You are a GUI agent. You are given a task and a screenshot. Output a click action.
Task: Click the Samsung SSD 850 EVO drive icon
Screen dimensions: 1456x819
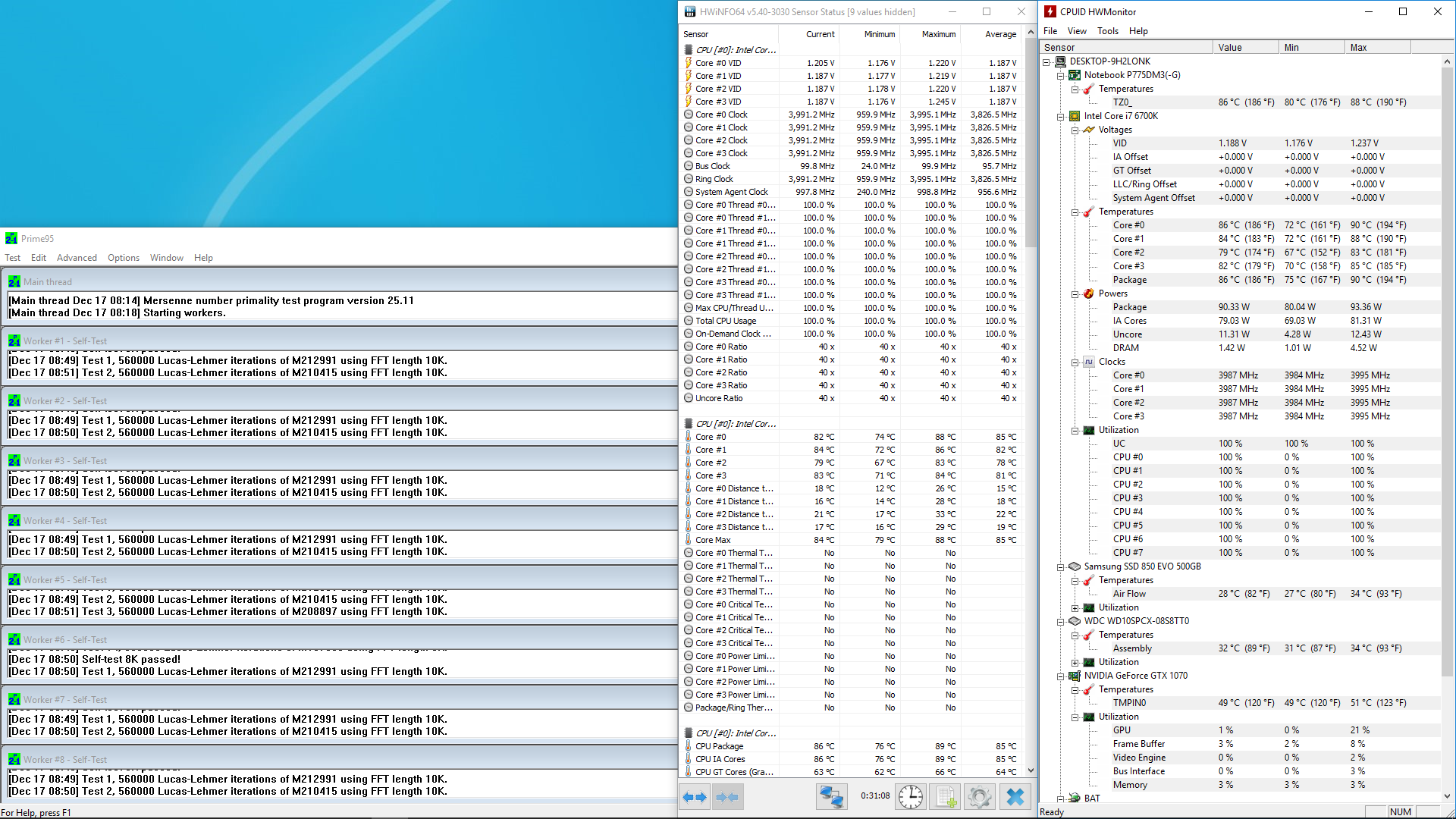1075,566
